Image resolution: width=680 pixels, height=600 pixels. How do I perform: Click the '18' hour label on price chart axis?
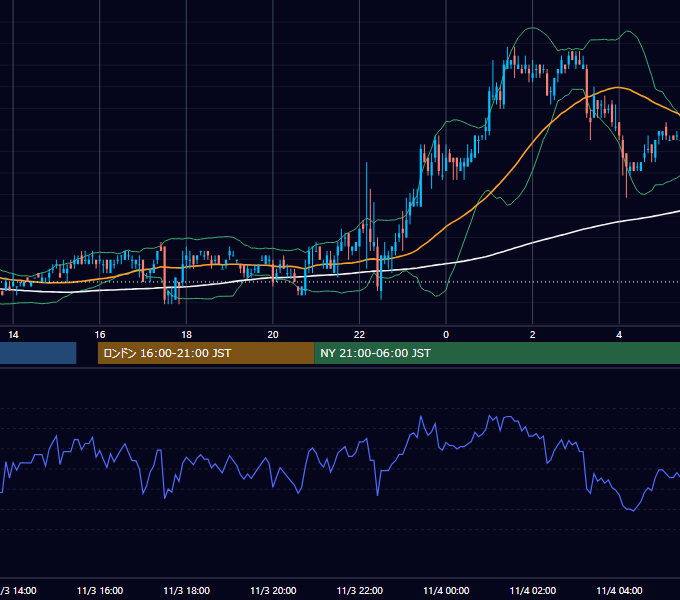coord(186,335)
